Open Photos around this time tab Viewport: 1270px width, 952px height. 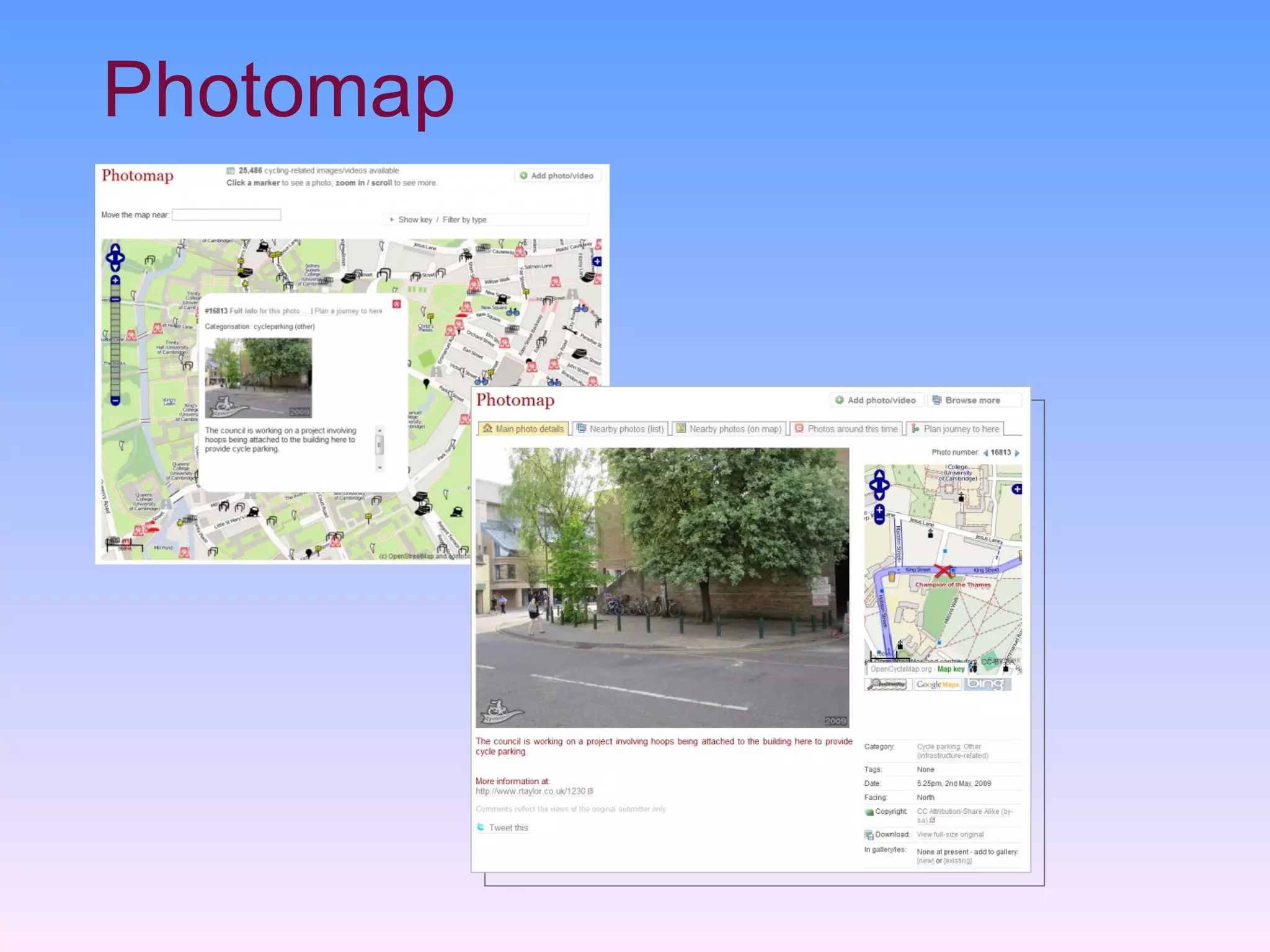pyautogui.click(x=846, y=429)
